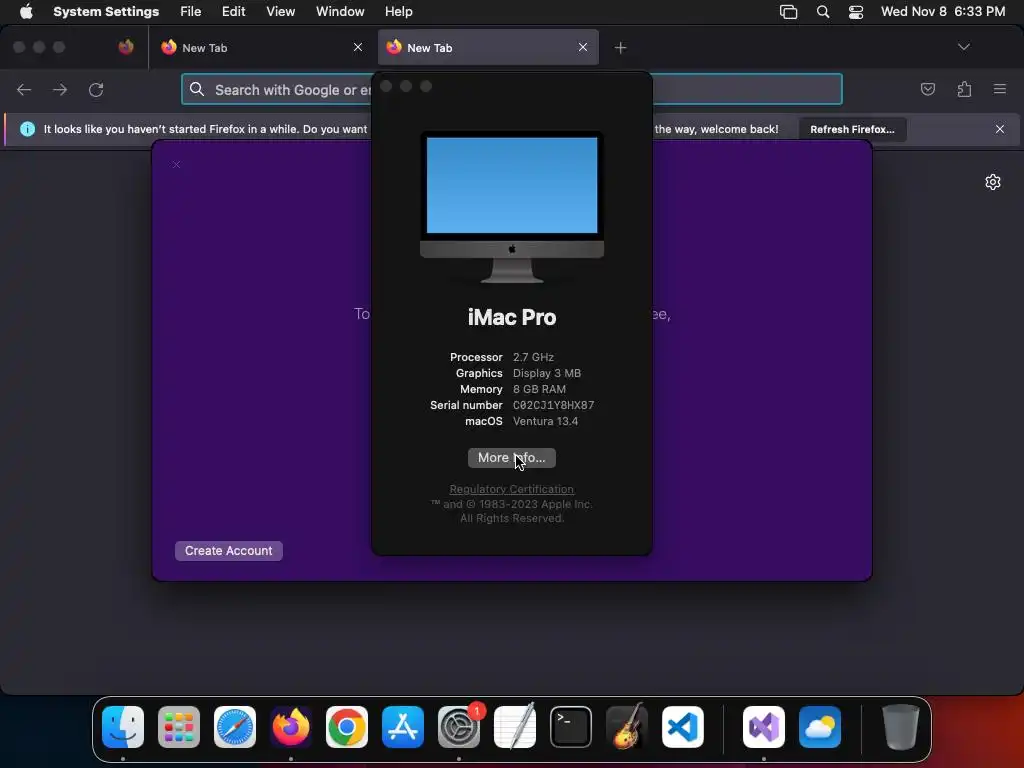The height and width of the screenshot is (768, 1024).
Task: Open the Edit menu
Action: (233, 11)
